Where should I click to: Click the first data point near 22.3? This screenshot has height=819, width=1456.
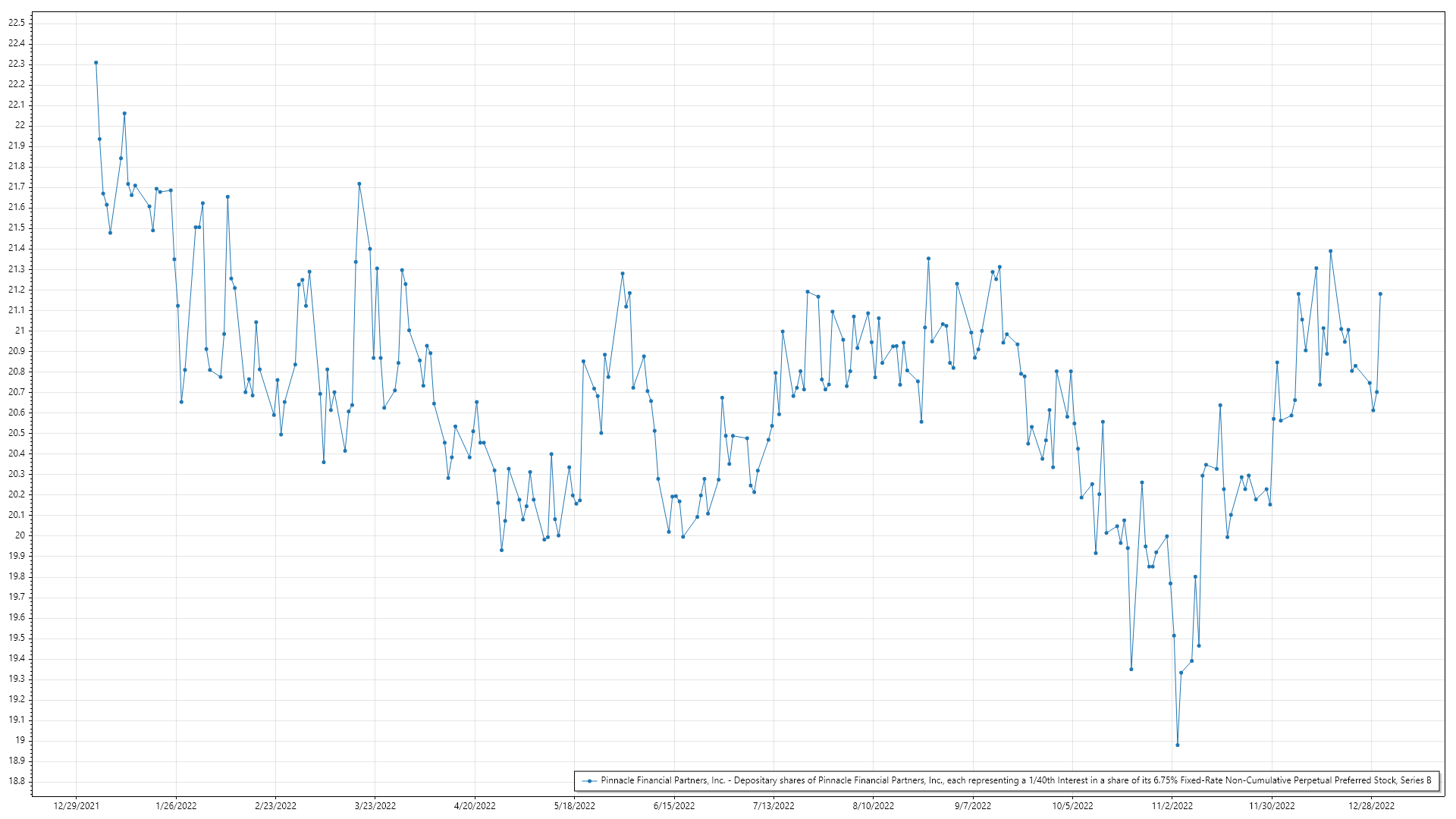96,63
